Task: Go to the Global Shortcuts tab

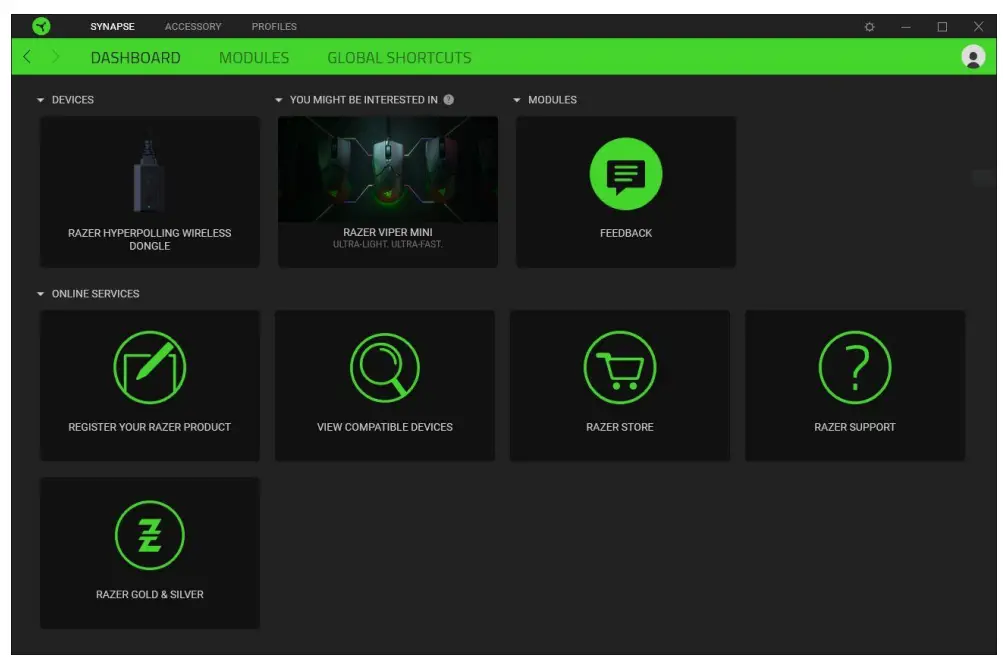Action: (399, 58)
